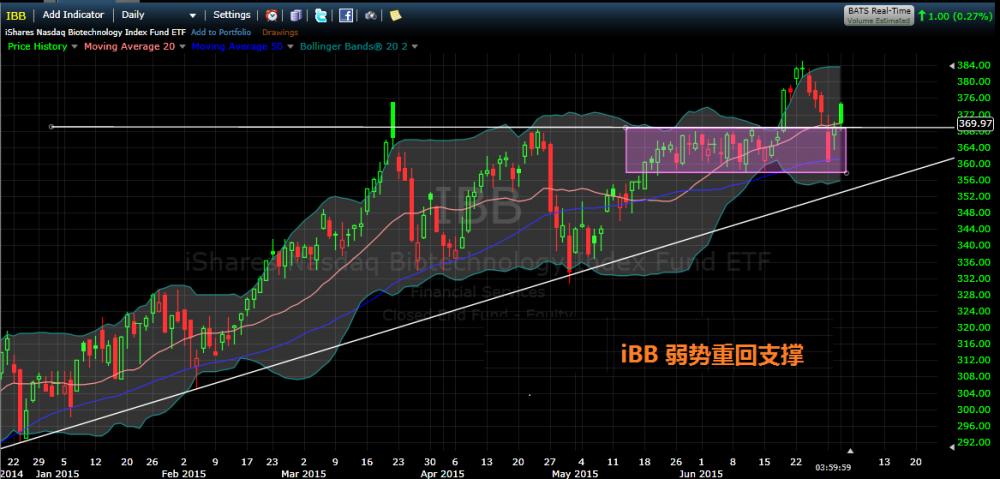This screenshot has height=479, width=1000.
Task: Click the stacked pages icon in toolbar
Action: pyautogui.click(x=296, y=15)
